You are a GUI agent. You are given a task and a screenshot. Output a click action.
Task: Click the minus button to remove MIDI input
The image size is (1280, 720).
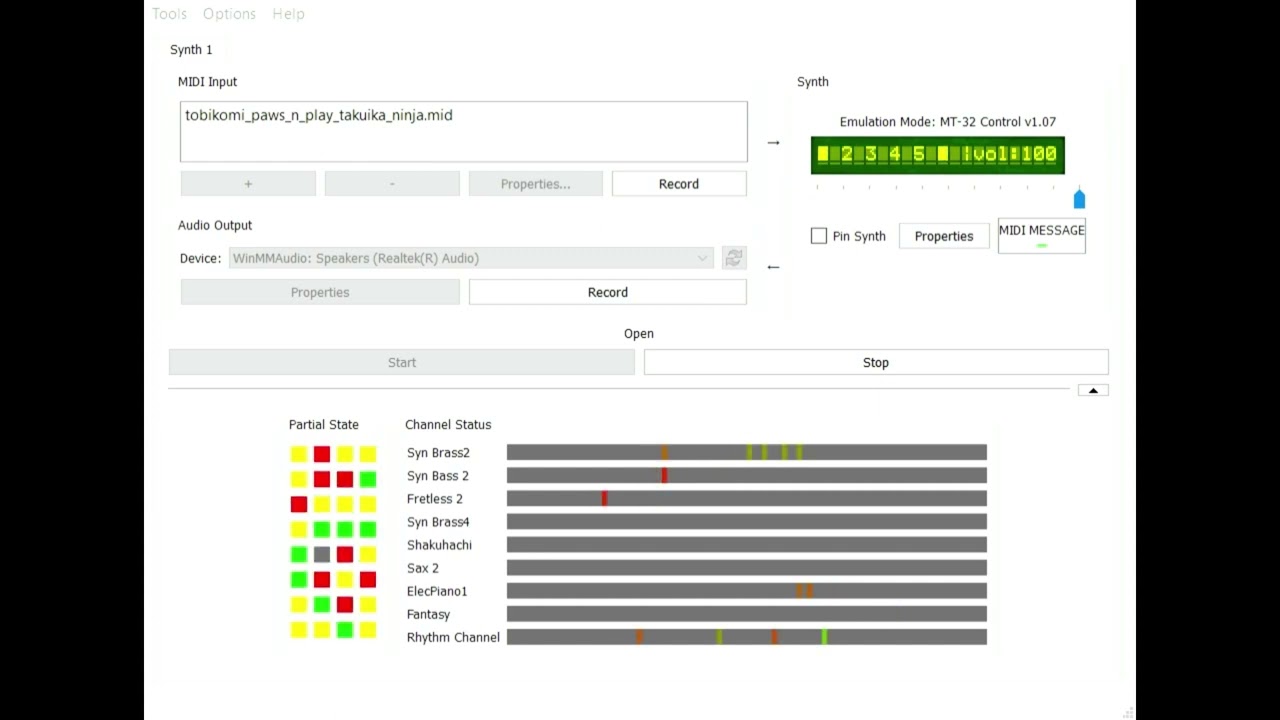[392, 184]
